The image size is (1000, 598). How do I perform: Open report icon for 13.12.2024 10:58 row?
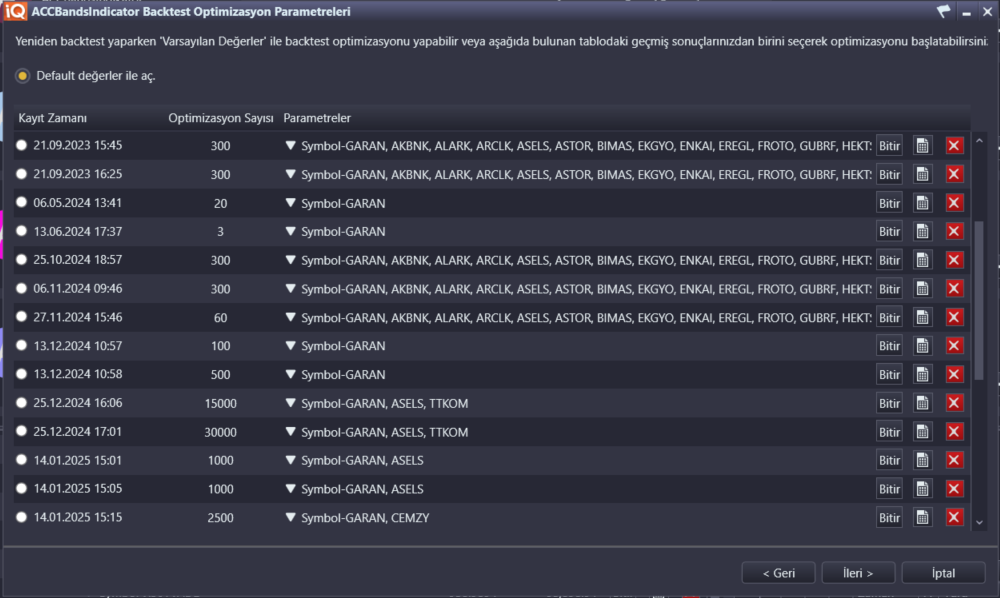click(x=922, y=374)
